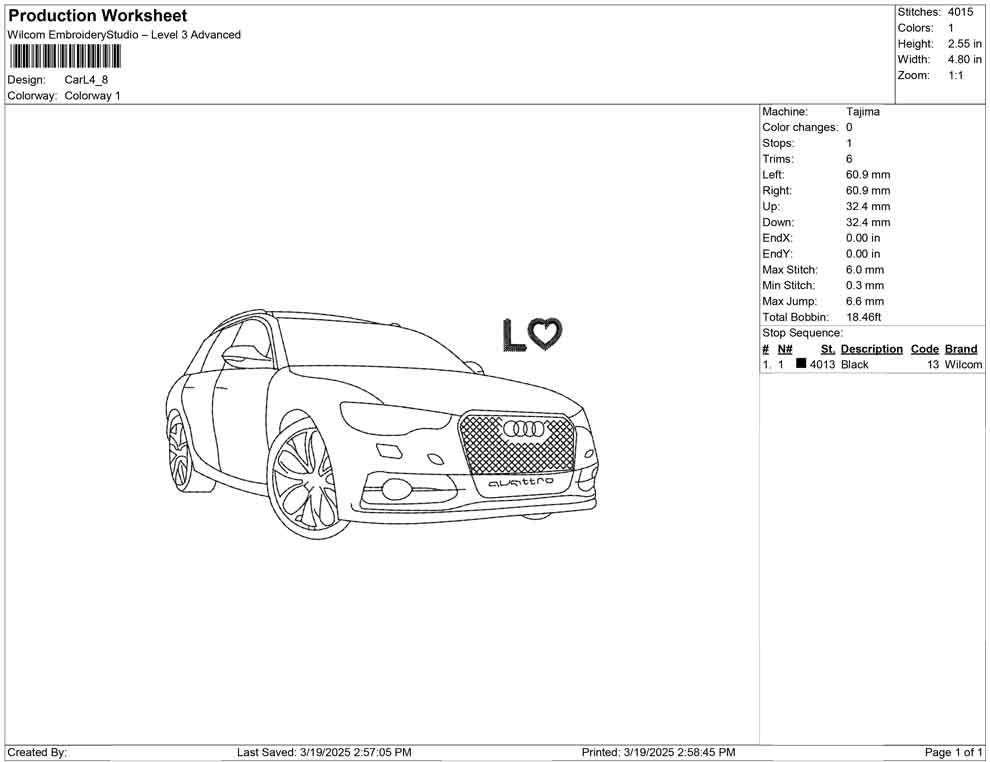The height and width of the screenshot is (762, 990).
Task: Click the Page 1 of 1 footer text
Action: coord(953,752)
